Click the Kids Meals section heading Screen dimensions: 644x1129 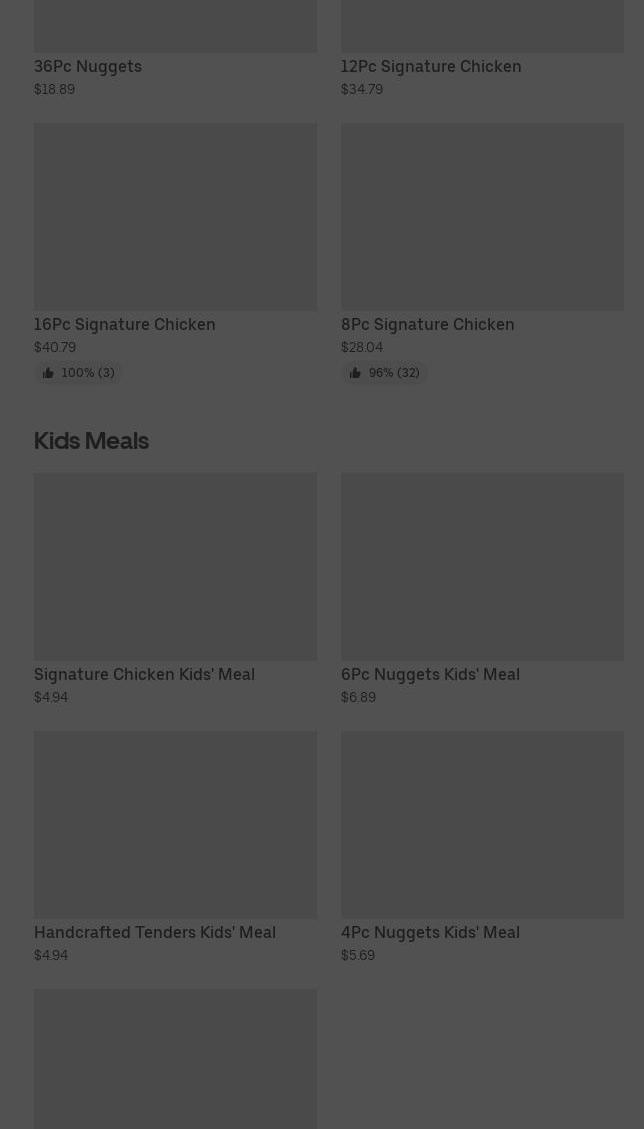[x=91, y=440]
